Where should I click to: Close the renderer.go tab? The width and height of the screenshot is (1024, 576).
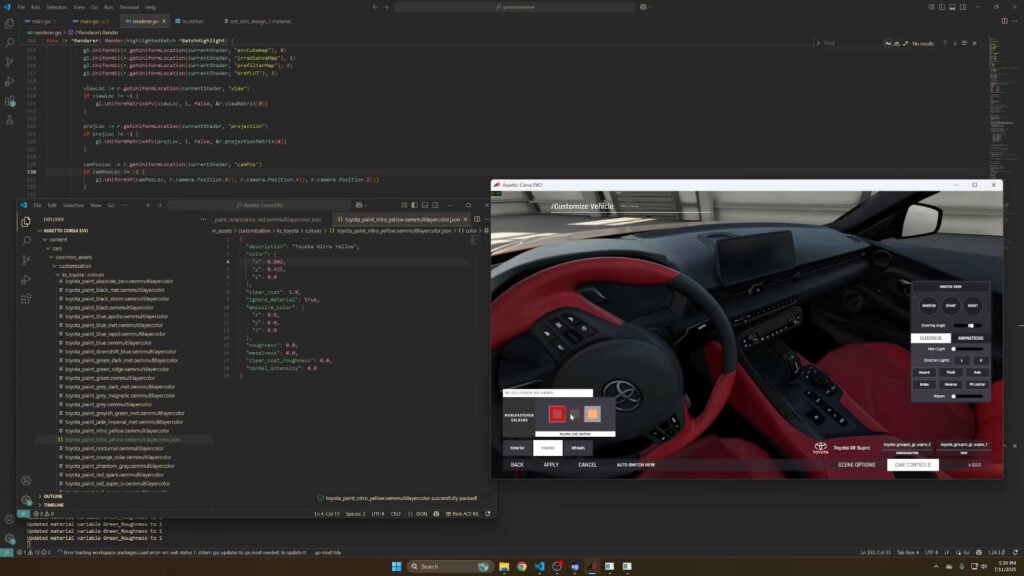pos(163,22)
